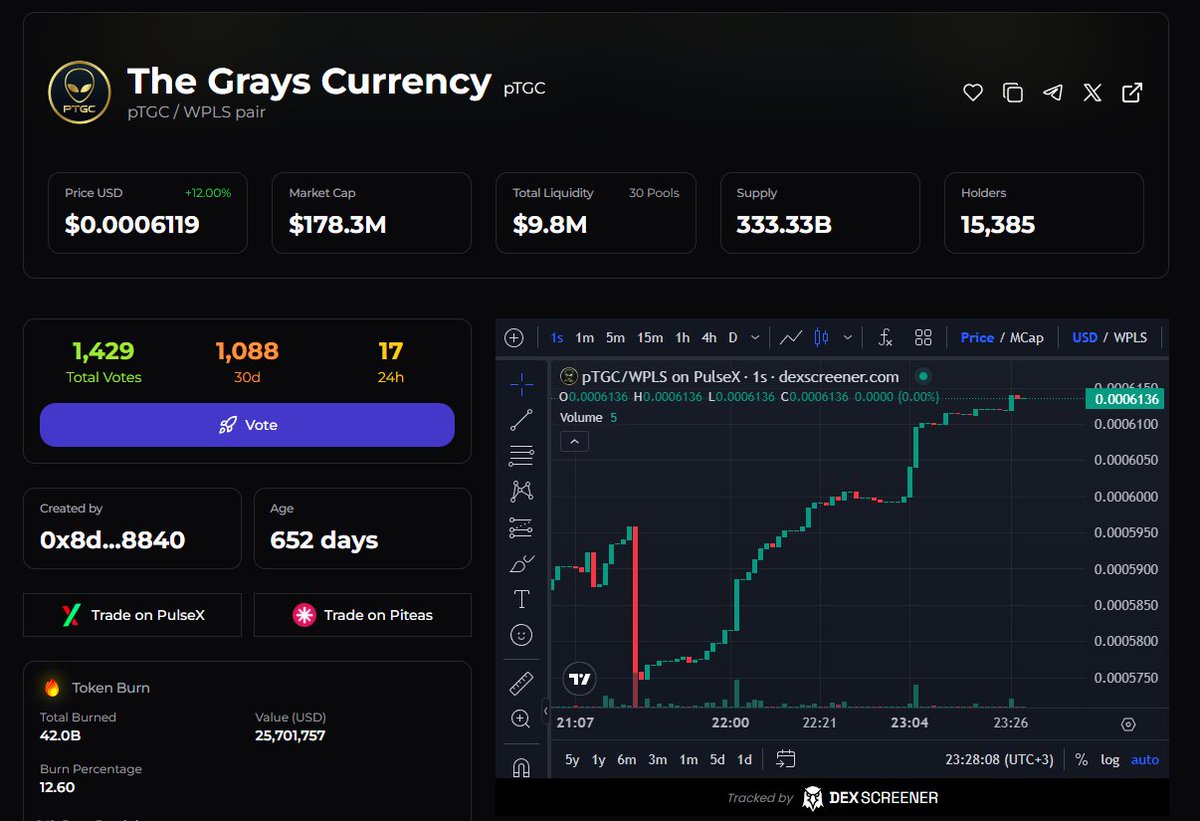
Task: Click the $178.3M Market Cap value
Action: [337, 225]
